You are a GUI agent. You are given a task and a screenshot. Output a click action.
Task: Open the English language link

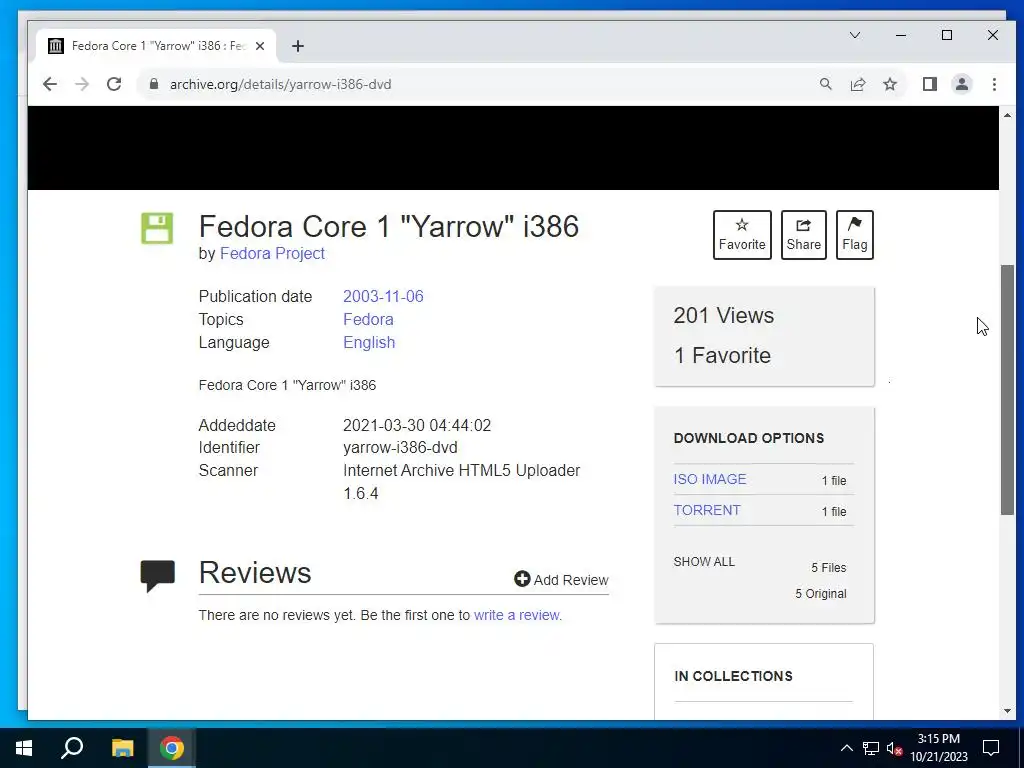click(x=369, y=342)
